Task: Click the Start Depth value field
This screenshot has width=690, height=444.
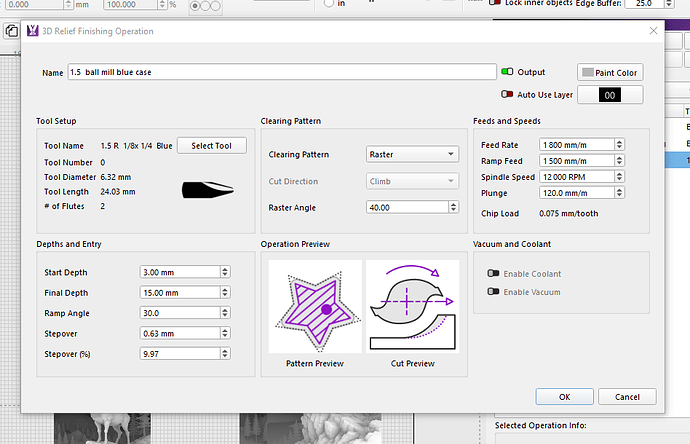Action: coord(180,272)
